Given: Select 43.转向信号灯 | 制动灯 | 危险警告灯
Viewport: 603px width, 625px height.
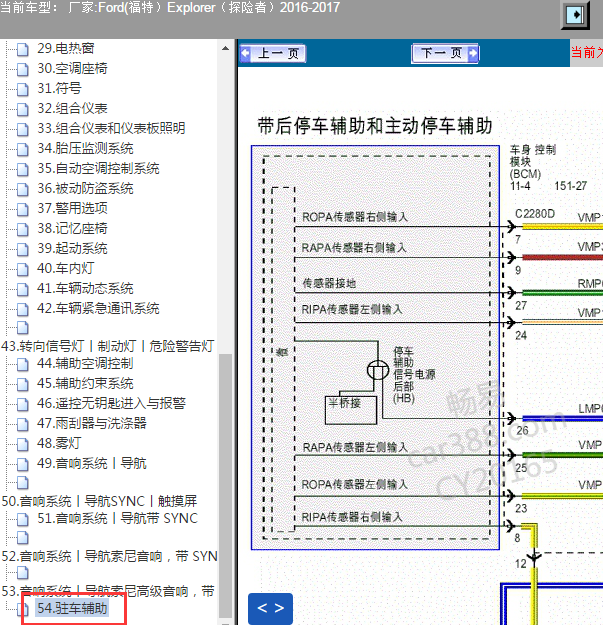Looking at the screenshot, I should click(108, 346).
